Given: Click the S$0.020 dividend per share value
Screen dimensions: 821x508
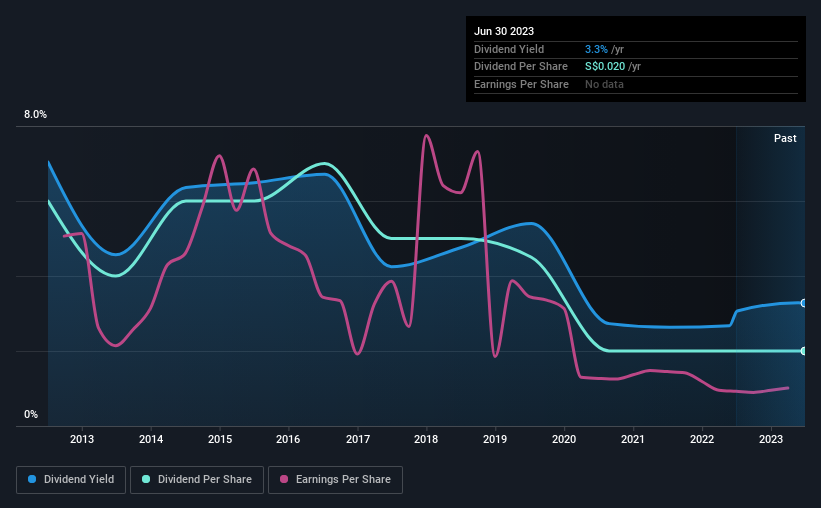Looking at the screenshot, I should (605, 67).
